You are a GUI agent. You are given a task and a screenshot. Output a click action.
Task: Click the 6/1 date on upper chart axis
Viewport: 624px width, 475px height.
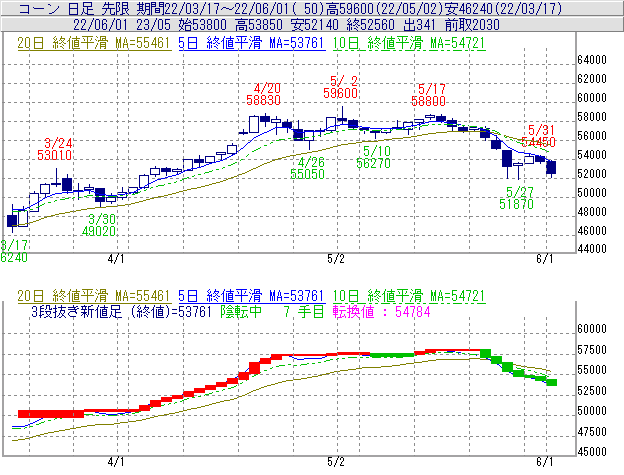tap(544, 259)
